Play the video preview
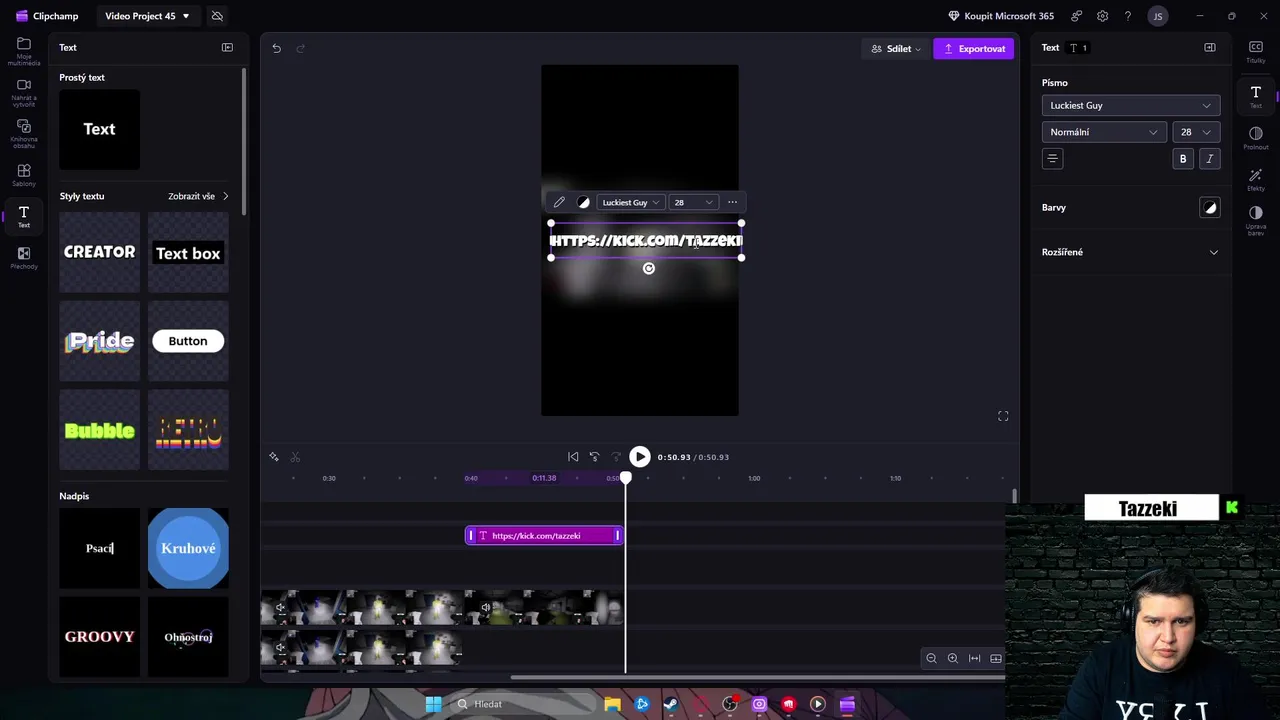Screen dimensions: 1280x720 pos(640,457)
